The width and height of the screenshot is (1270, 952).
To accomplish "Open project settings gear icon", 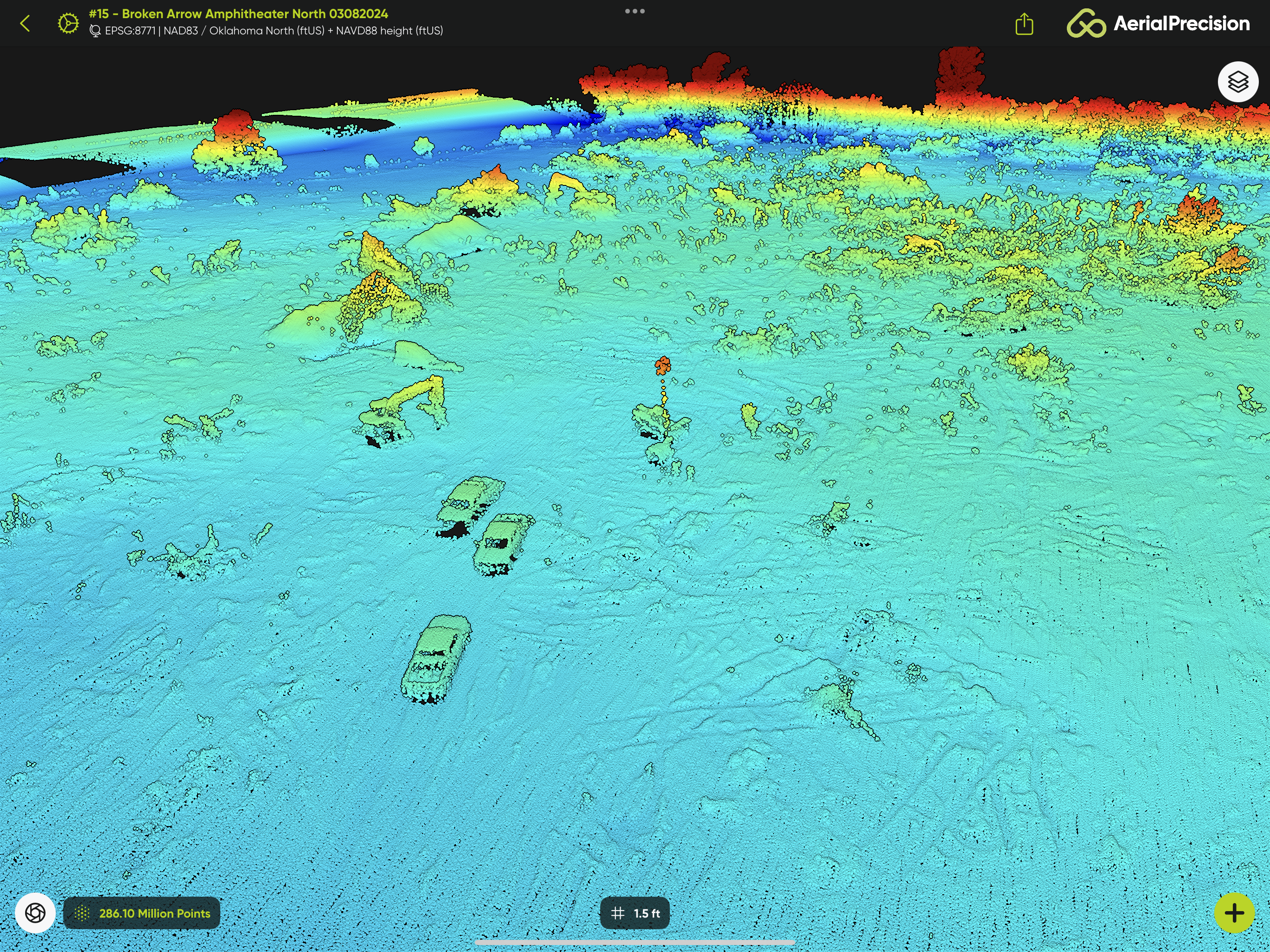I will (x=68, y=24).
